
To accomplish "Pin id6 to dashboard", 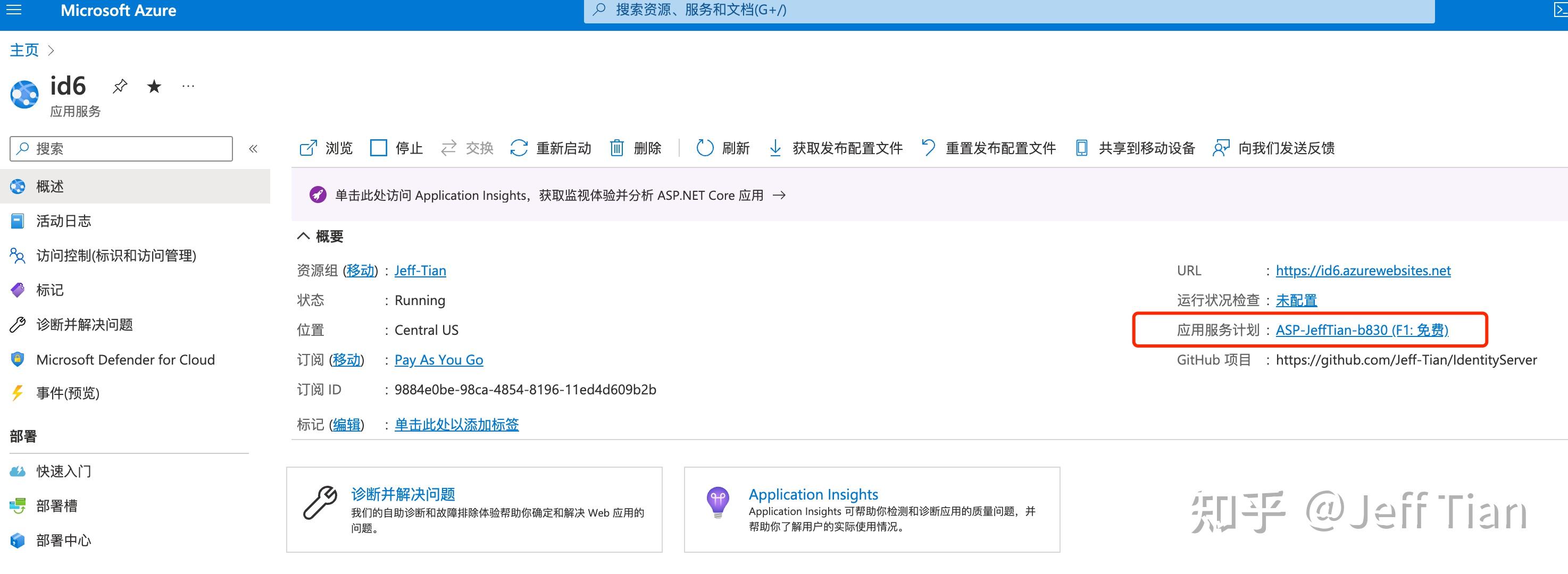I will coord(120,86).
